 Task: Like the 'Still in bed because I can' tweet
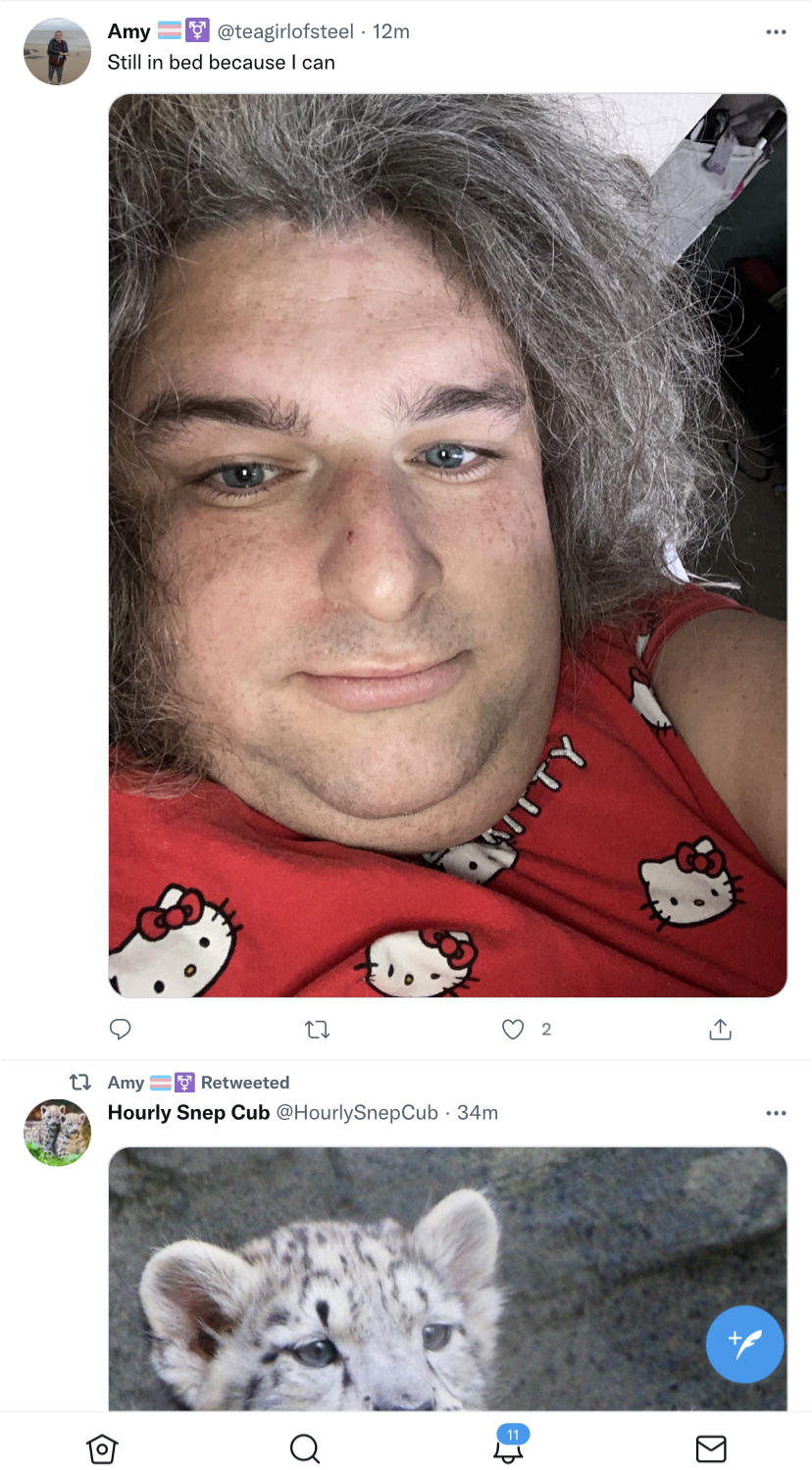pyautogui.click(x=513, y=1029)
